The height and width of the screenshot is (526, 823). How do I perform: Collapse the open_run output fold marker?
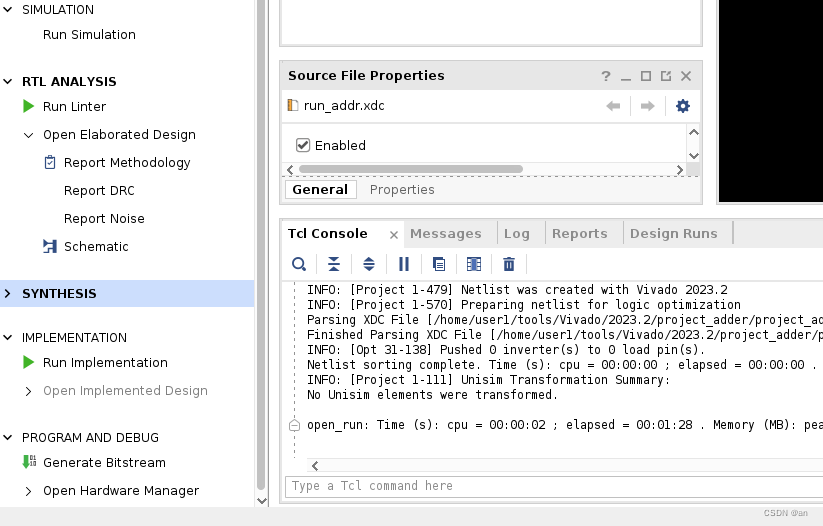click(294, 425)
